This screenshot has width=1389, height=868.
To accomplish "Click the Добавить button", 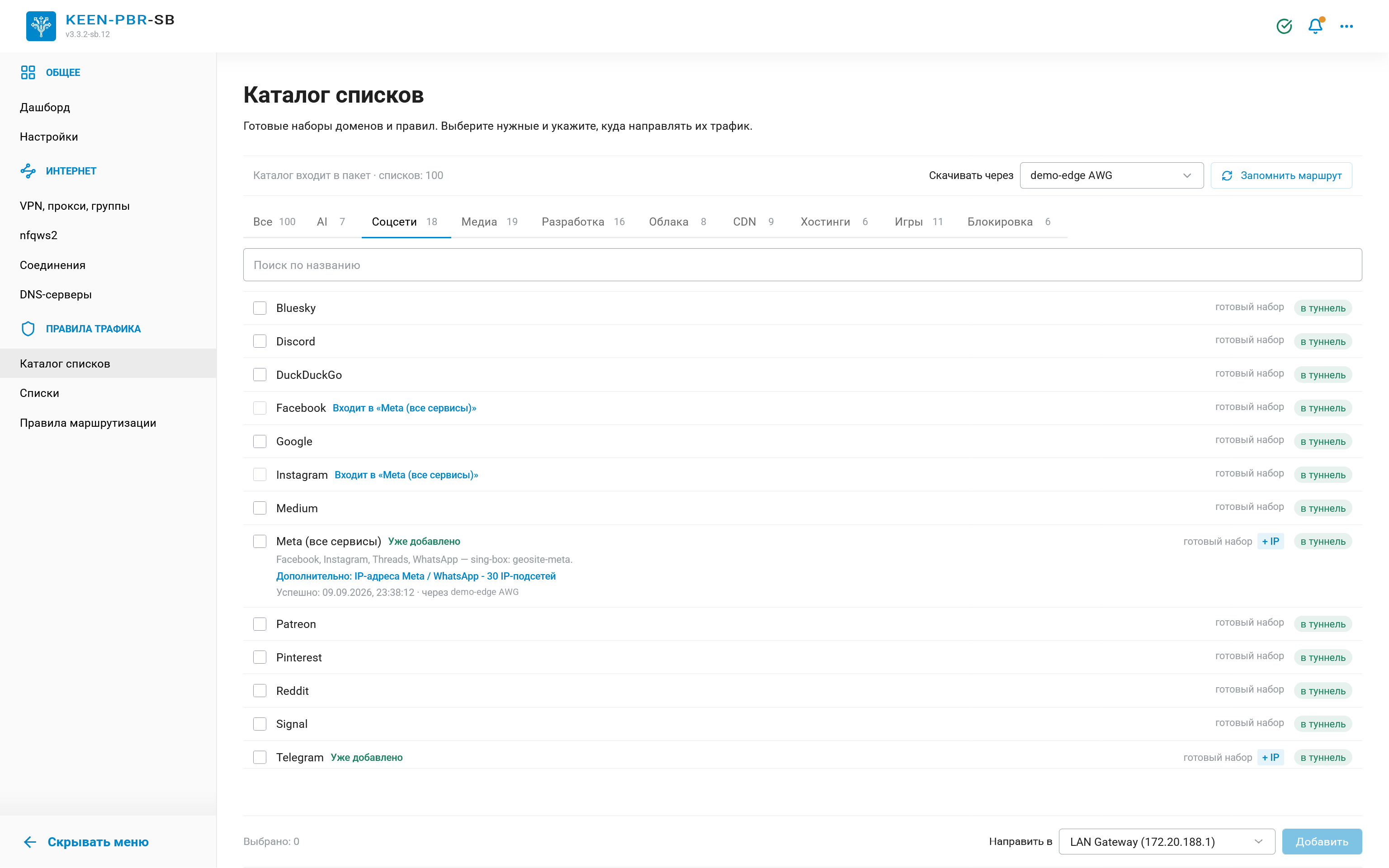I will 1322,842.
